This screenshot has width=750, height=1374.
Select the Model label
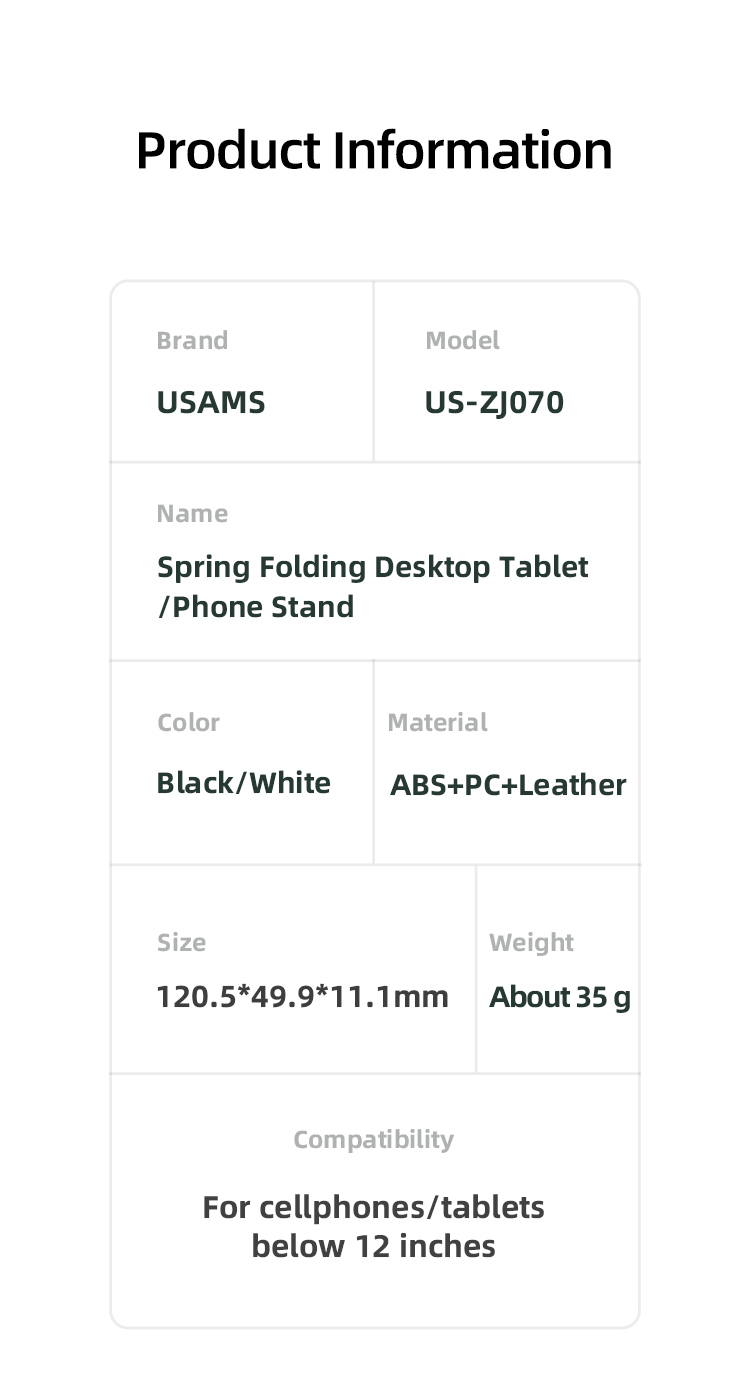462,341
